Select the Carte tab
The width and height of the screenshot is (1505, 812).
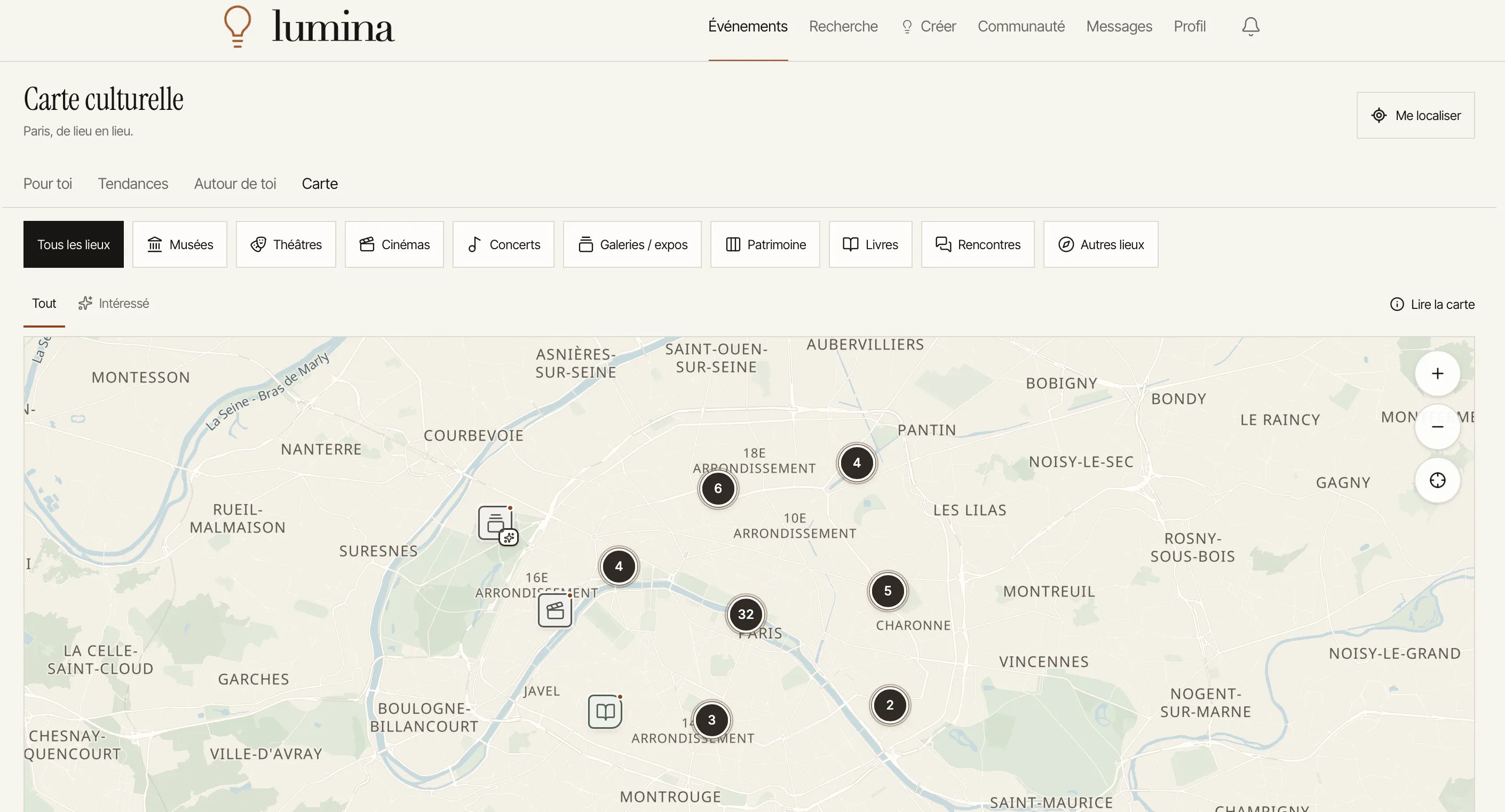[320, 184]
